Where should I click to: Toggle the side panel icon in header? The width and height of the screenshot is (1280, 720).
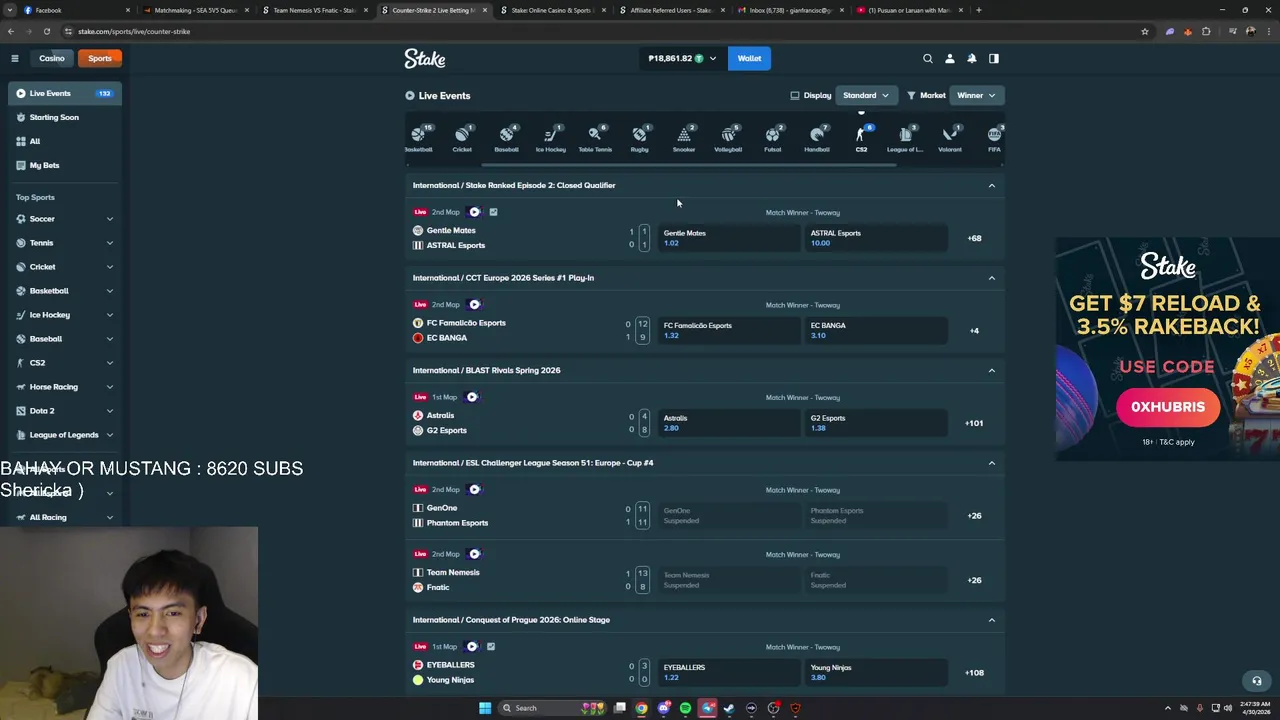pyautogui.click(x=994, y=58)
